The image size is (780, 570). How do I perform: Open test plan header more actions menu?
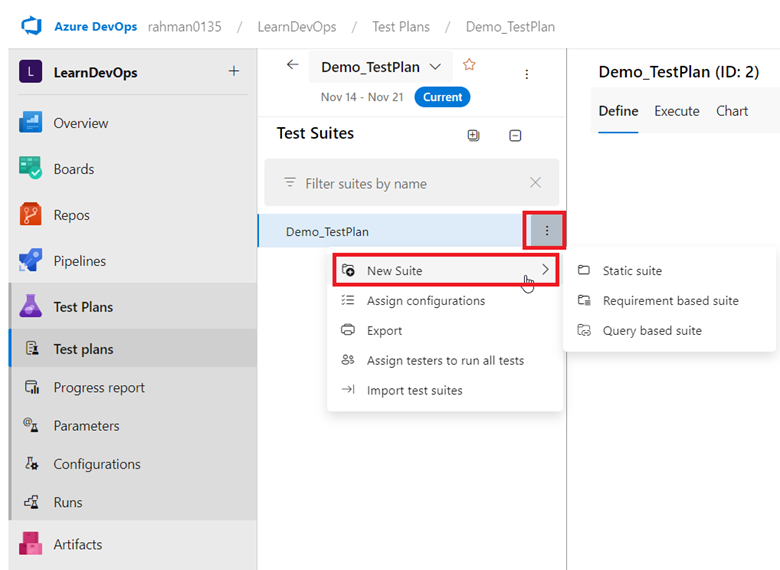[x=527, y=74]
